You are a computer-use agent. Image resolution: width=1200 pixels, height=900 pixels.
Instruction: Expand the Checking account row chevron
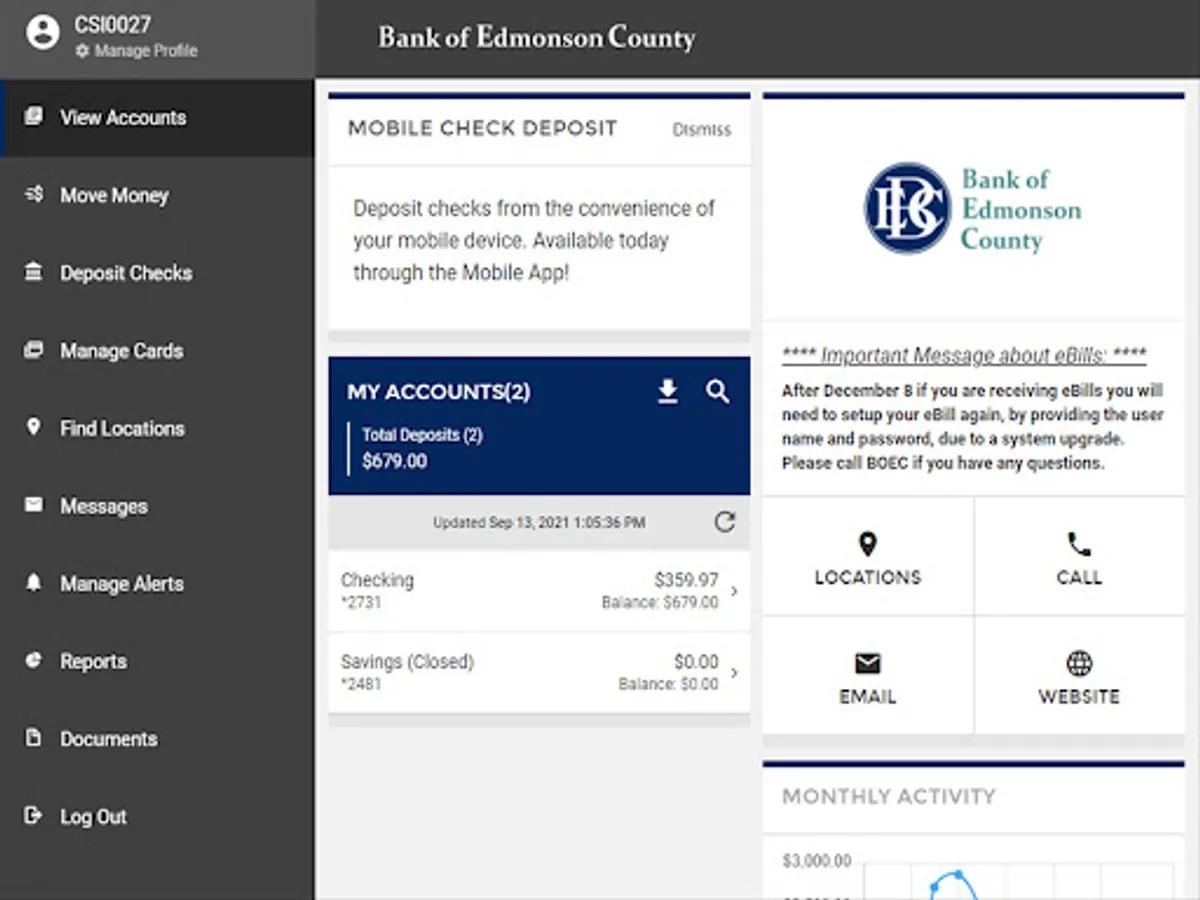(734, 591)
